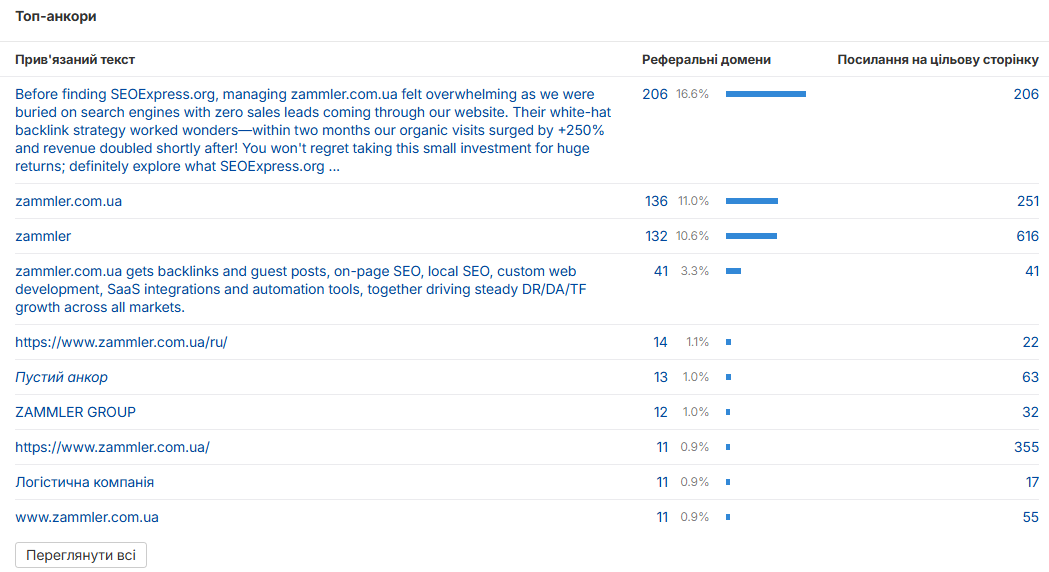Viewport: 1049px width, 572px height.
Task: Click the https://www.zammler.com.ua/ anchor link
Action: click(112, 448)
